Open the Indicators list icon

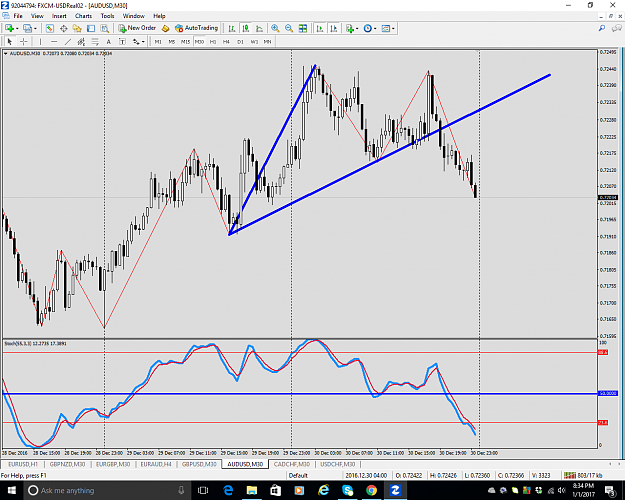(350, 28)
